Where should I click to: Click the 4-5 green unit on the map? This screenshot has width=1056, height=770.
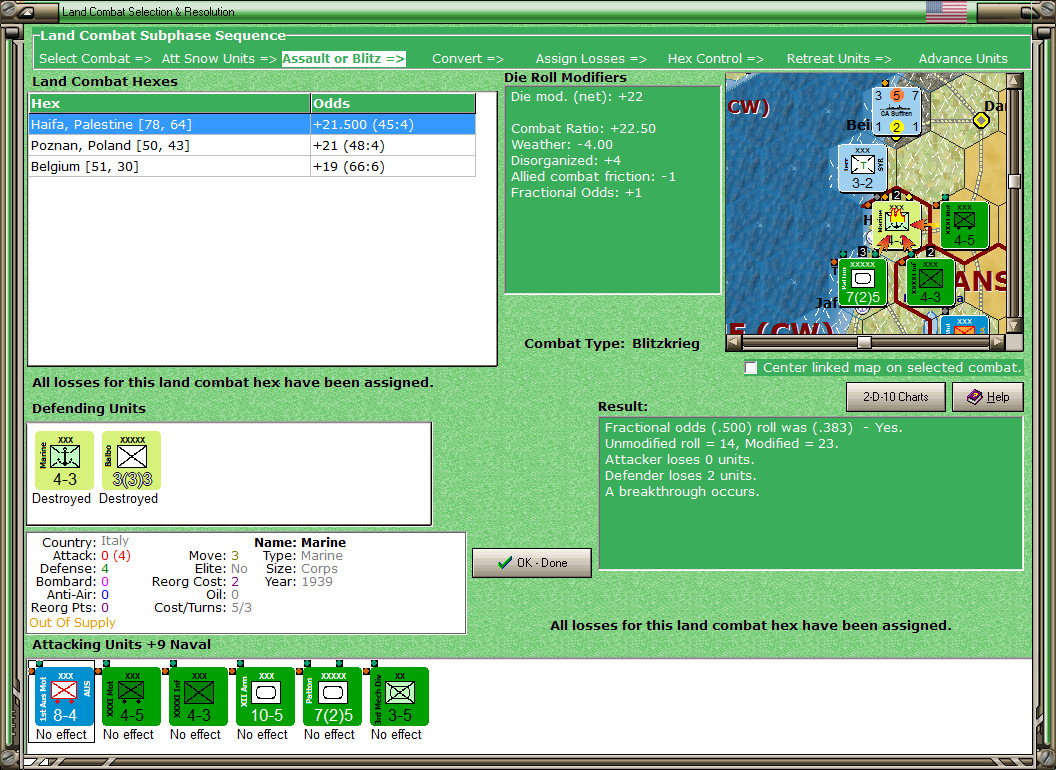pyautogui.click(x=964, y=225)
